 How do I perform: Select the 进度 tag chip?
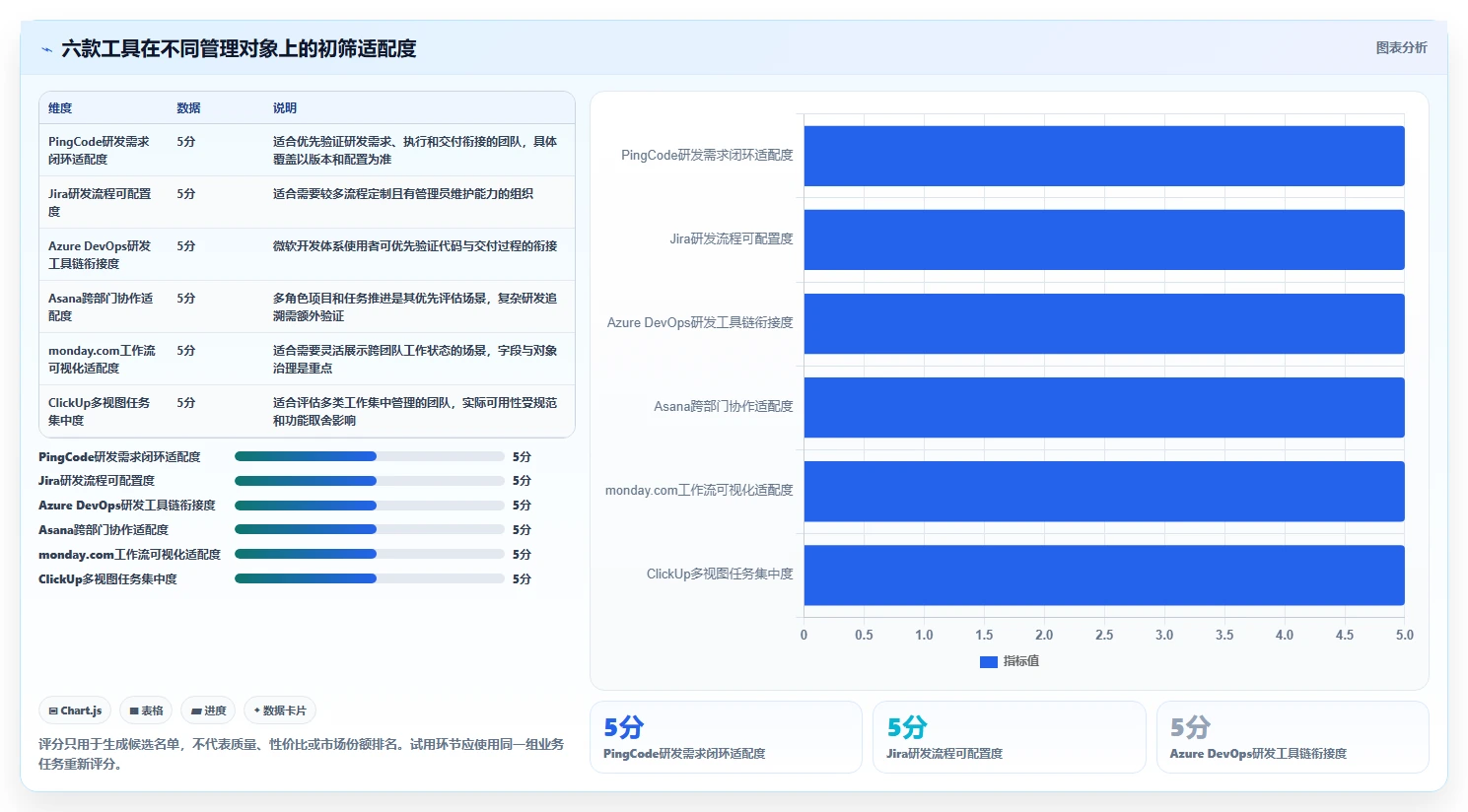[x=208, y=710]
